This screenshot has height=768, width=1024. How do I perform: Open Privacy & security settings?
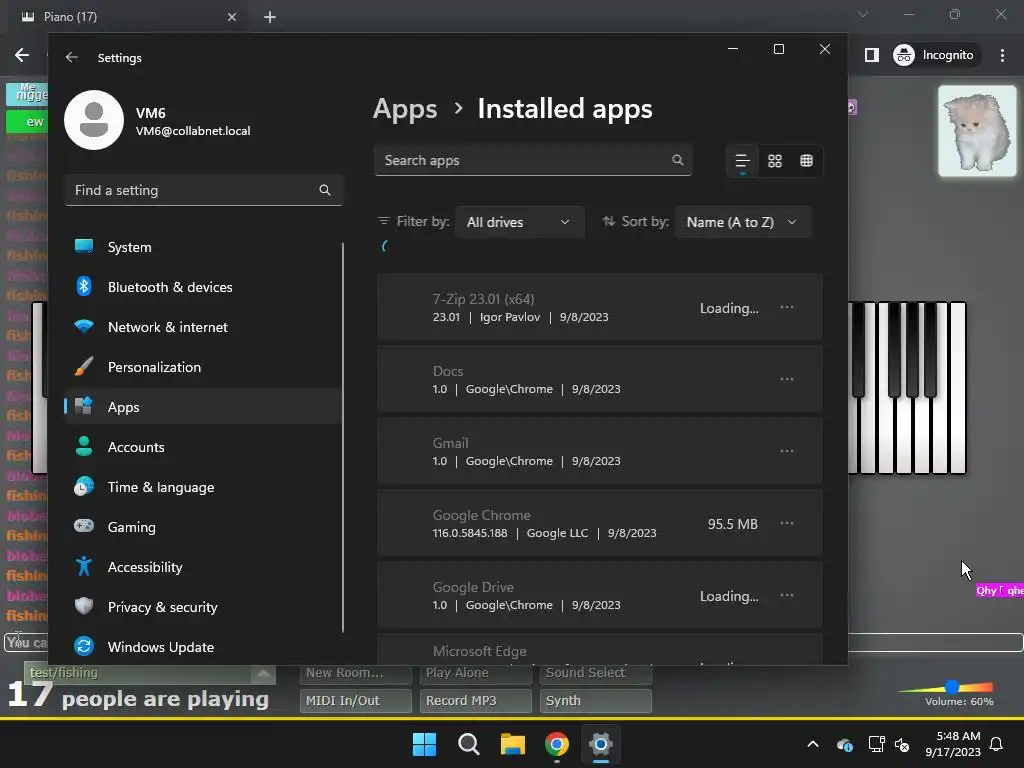pyautogui.click(x=202, y=607)
